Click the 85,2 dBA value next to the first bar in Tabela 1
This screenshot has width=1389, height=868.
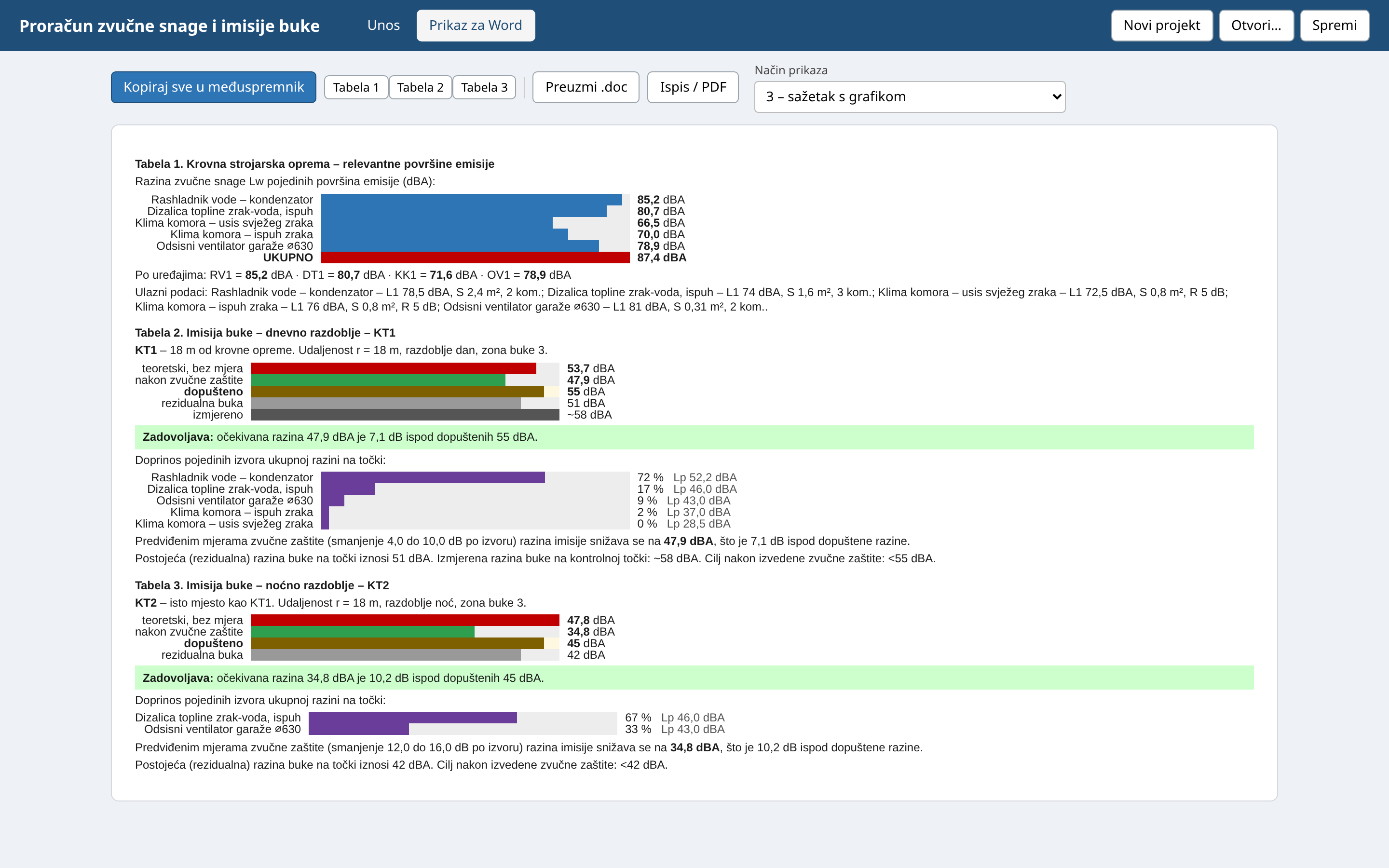click(x=661, y=200)
